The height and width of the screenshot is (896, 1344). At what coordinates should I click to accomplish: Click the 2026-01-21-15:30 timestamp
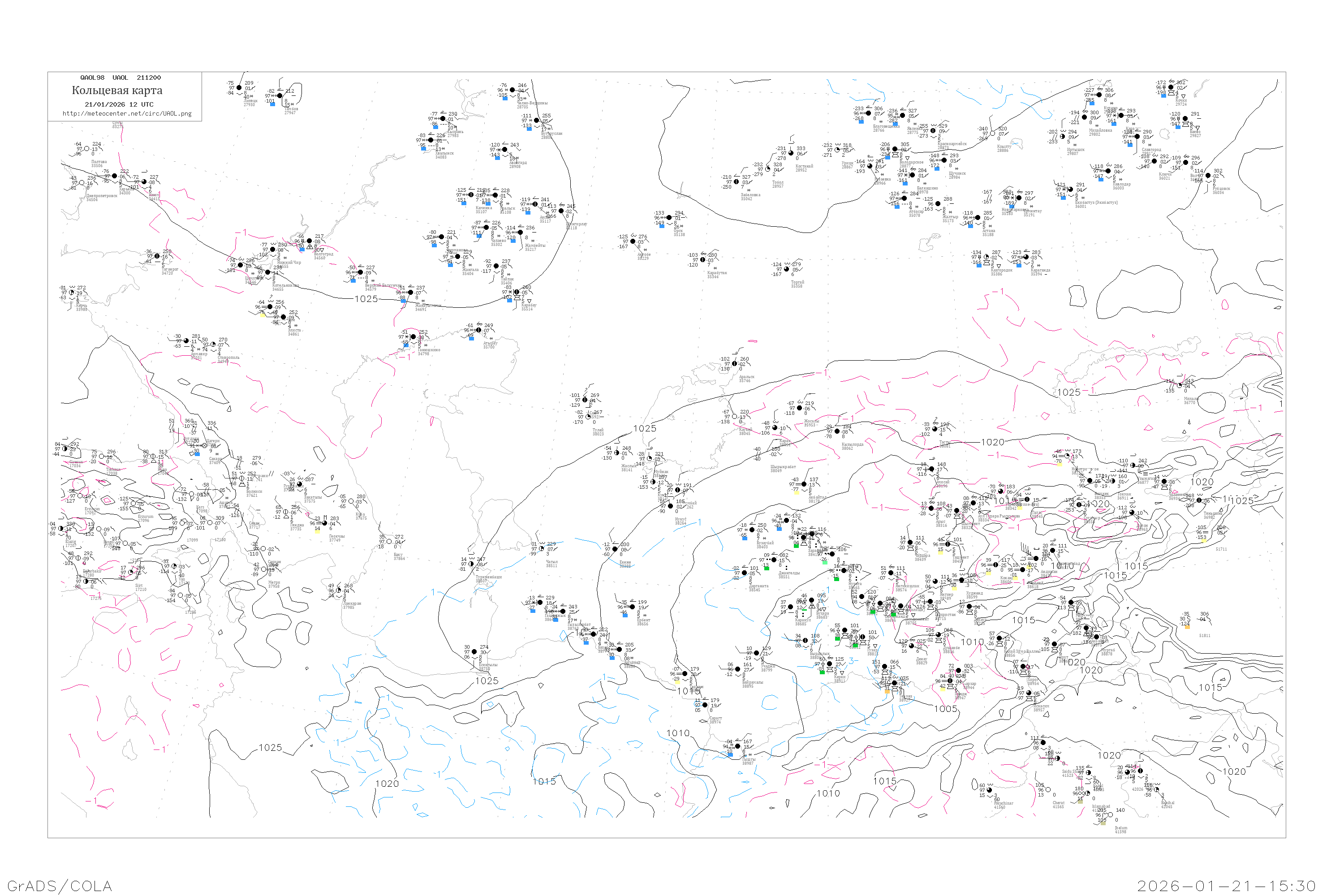point(1226,886)
